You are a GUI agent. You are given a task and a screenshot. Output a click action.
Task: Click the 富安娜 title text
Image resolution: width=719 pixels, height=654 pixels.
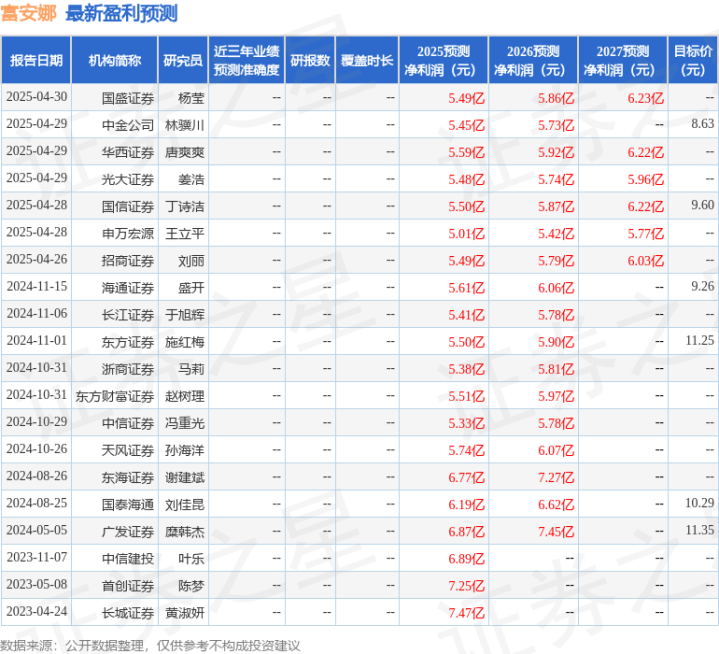click(28, 13)
